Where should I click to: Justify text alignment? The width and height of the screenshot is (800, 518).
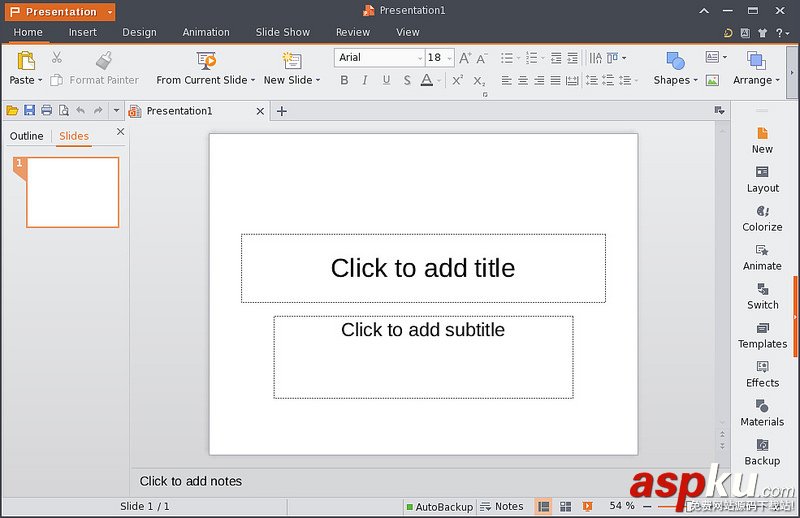click(x=556, y=80)
